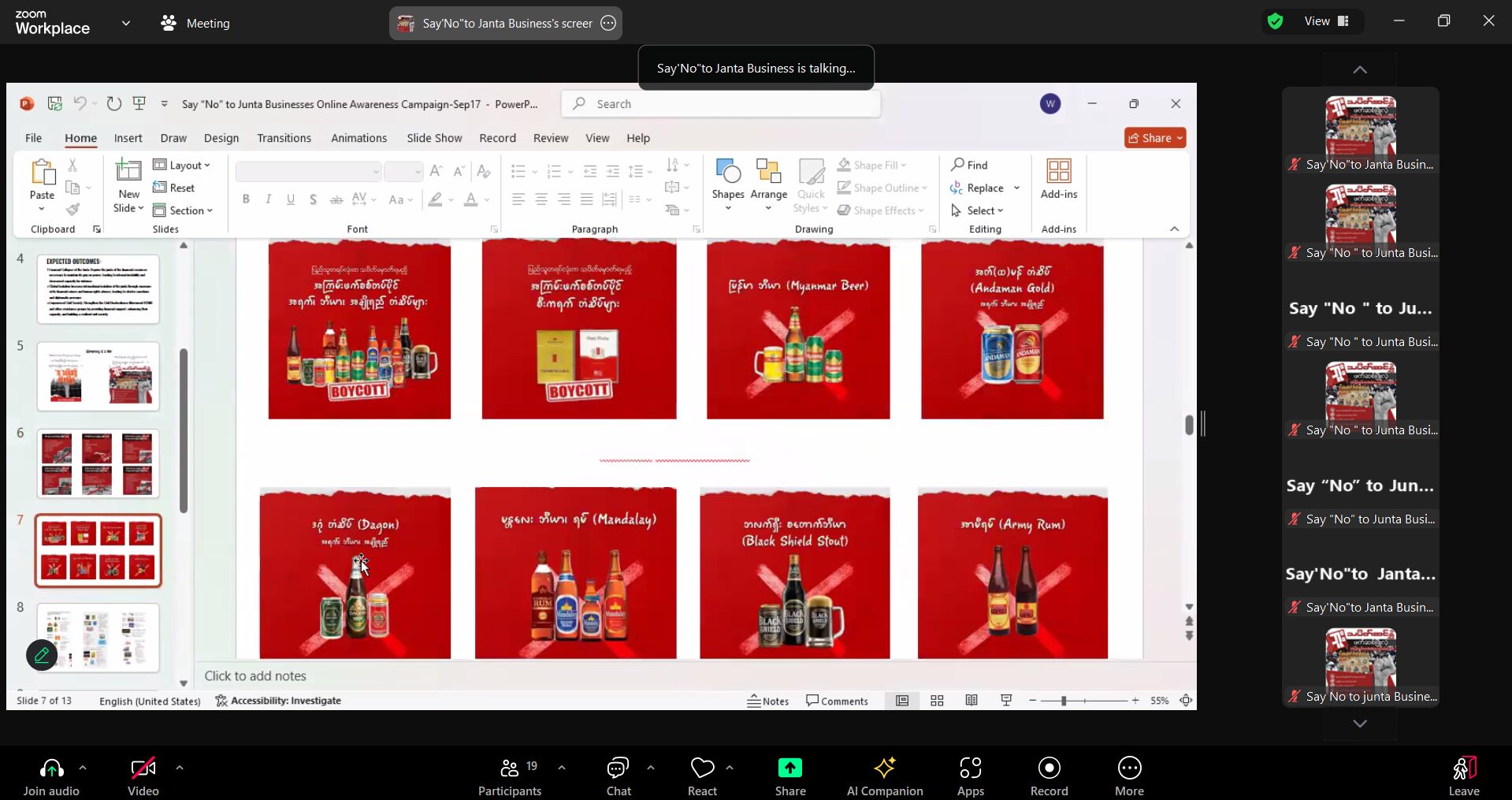The height and width of the screenshot is (800, 1512).
Task: Toggle Strikethrough formatting
Action: tap(336, 199)
